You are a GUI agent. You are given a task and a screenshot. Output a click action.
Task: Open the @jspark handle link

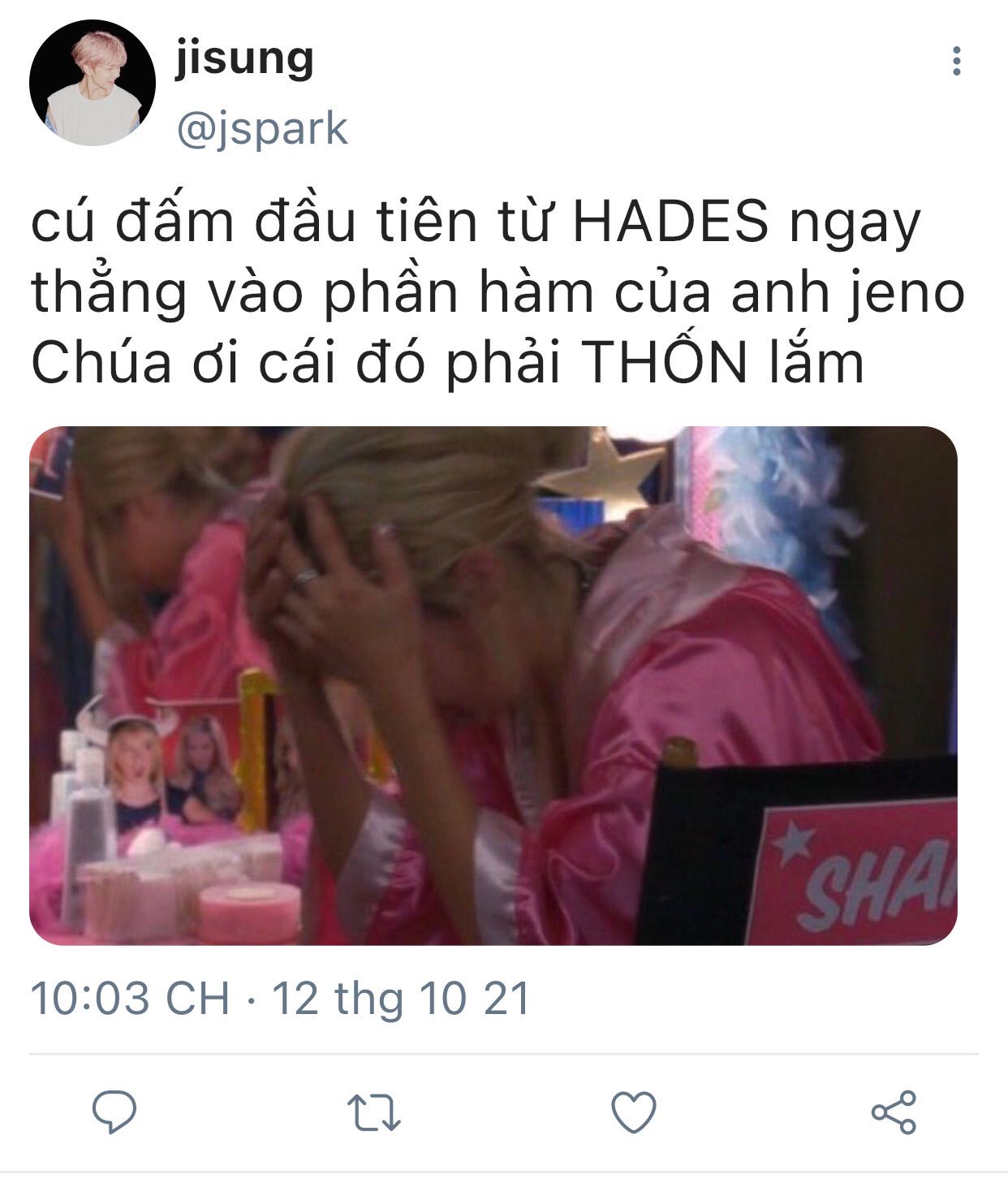pyautogui.click(x=262, y=129)
